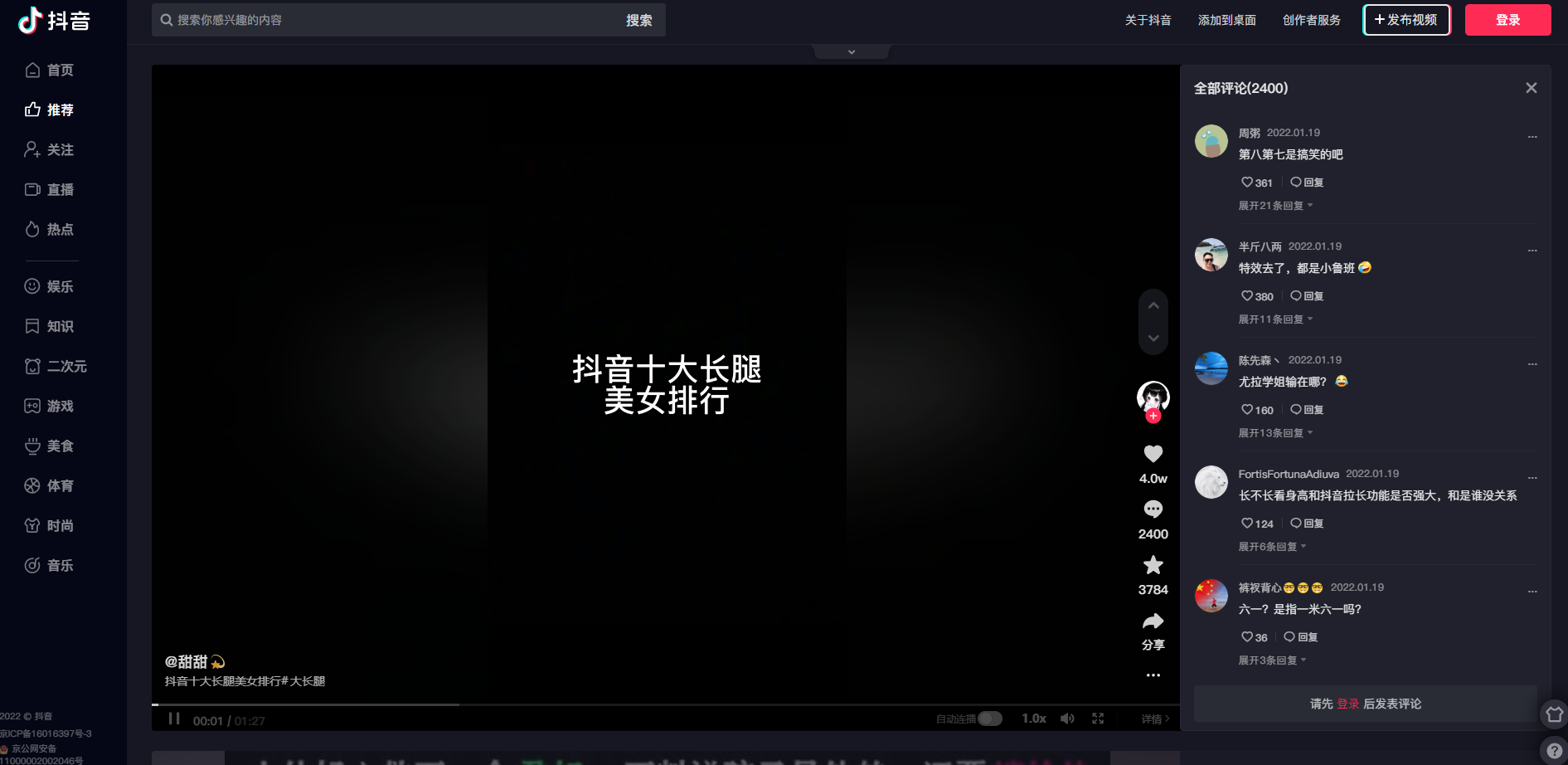
Task: Click 登录 link in the comment box
Action: coord(1347,704)
